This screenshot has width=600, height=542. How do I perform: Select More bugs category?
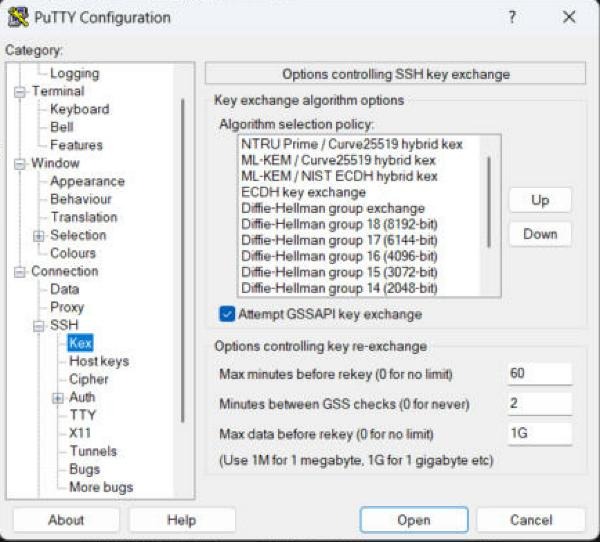tap(101, 487)
